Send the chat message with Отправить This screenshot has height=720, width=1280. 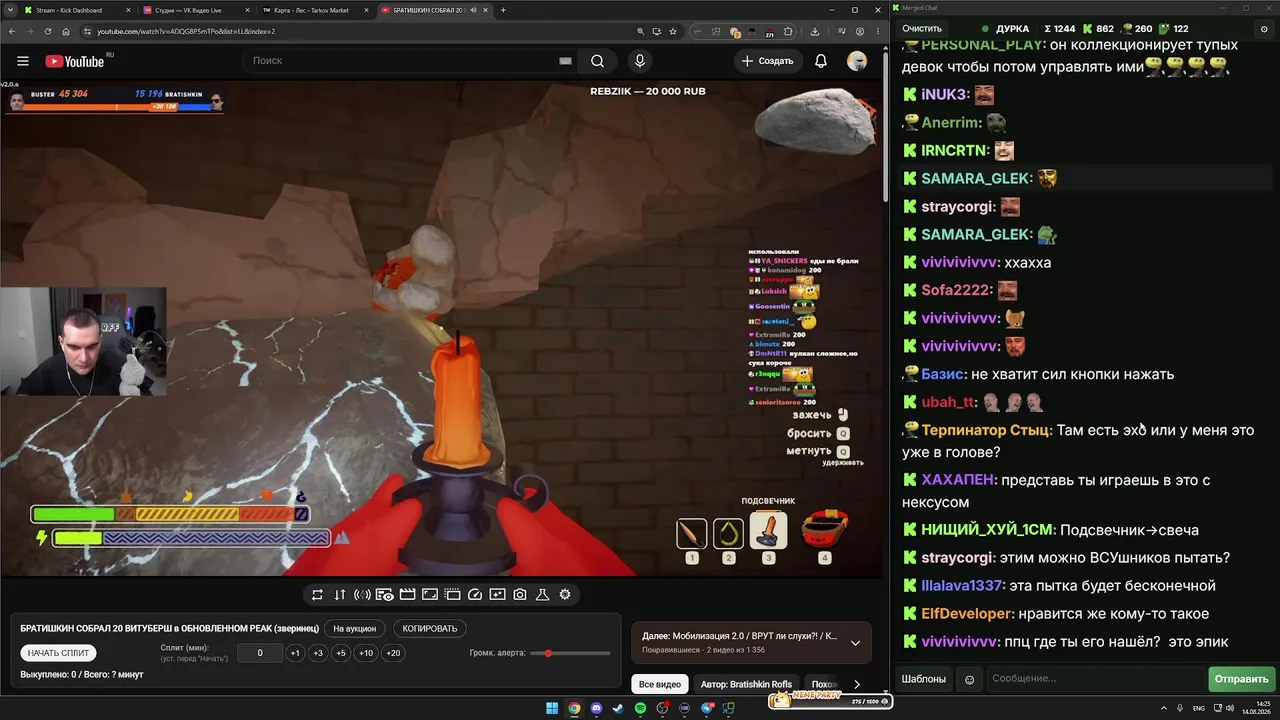pyautogui.click(x=1241, y=679)
